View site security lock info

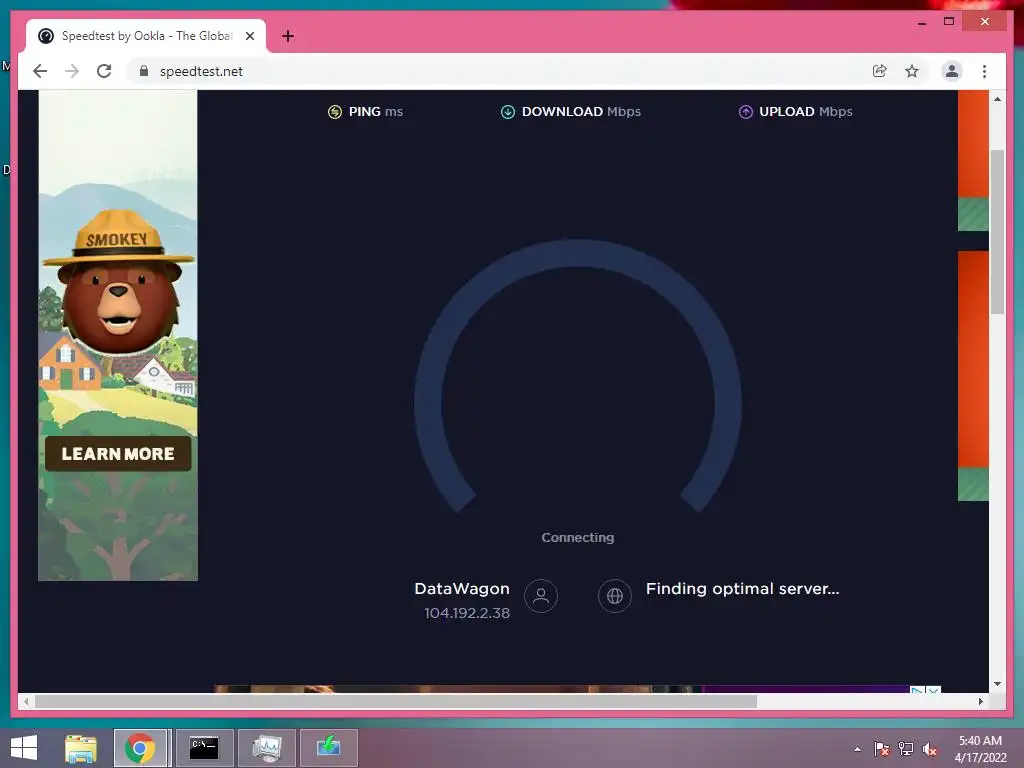[144, 71]
